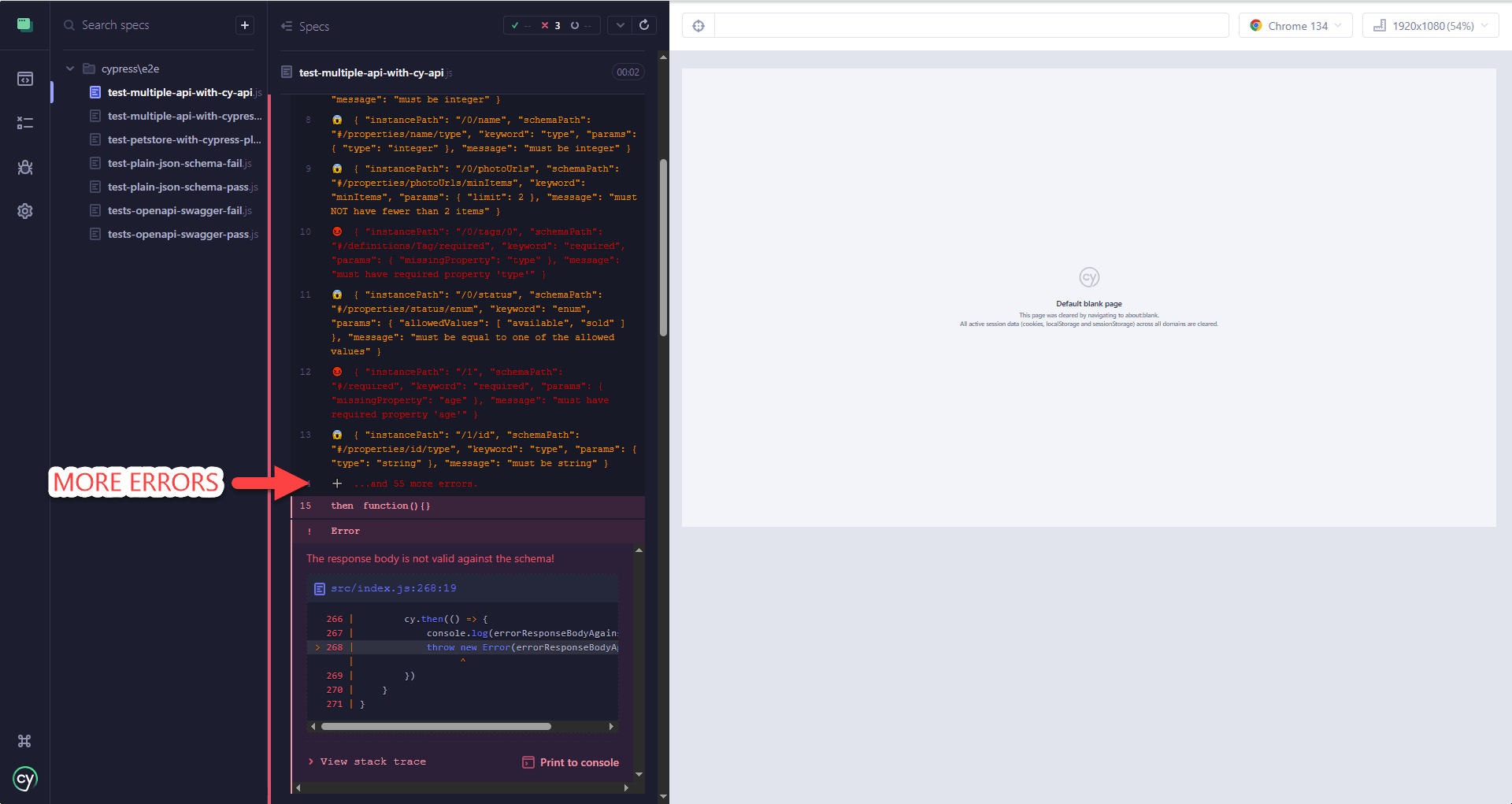View keyboard shortcuts via the command icon
The image size is (1512, 804).
(24, 740)
